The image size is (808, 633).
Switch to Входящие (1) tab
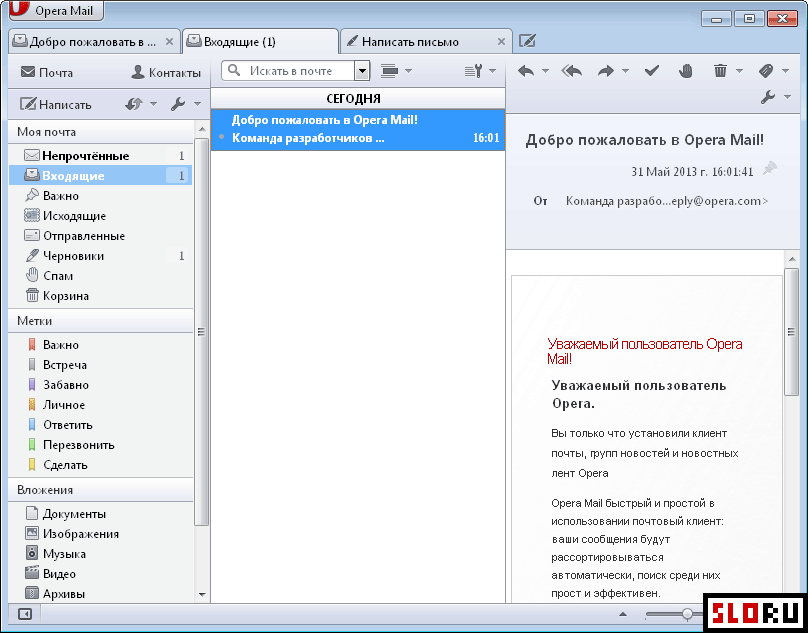pos(261,41)
